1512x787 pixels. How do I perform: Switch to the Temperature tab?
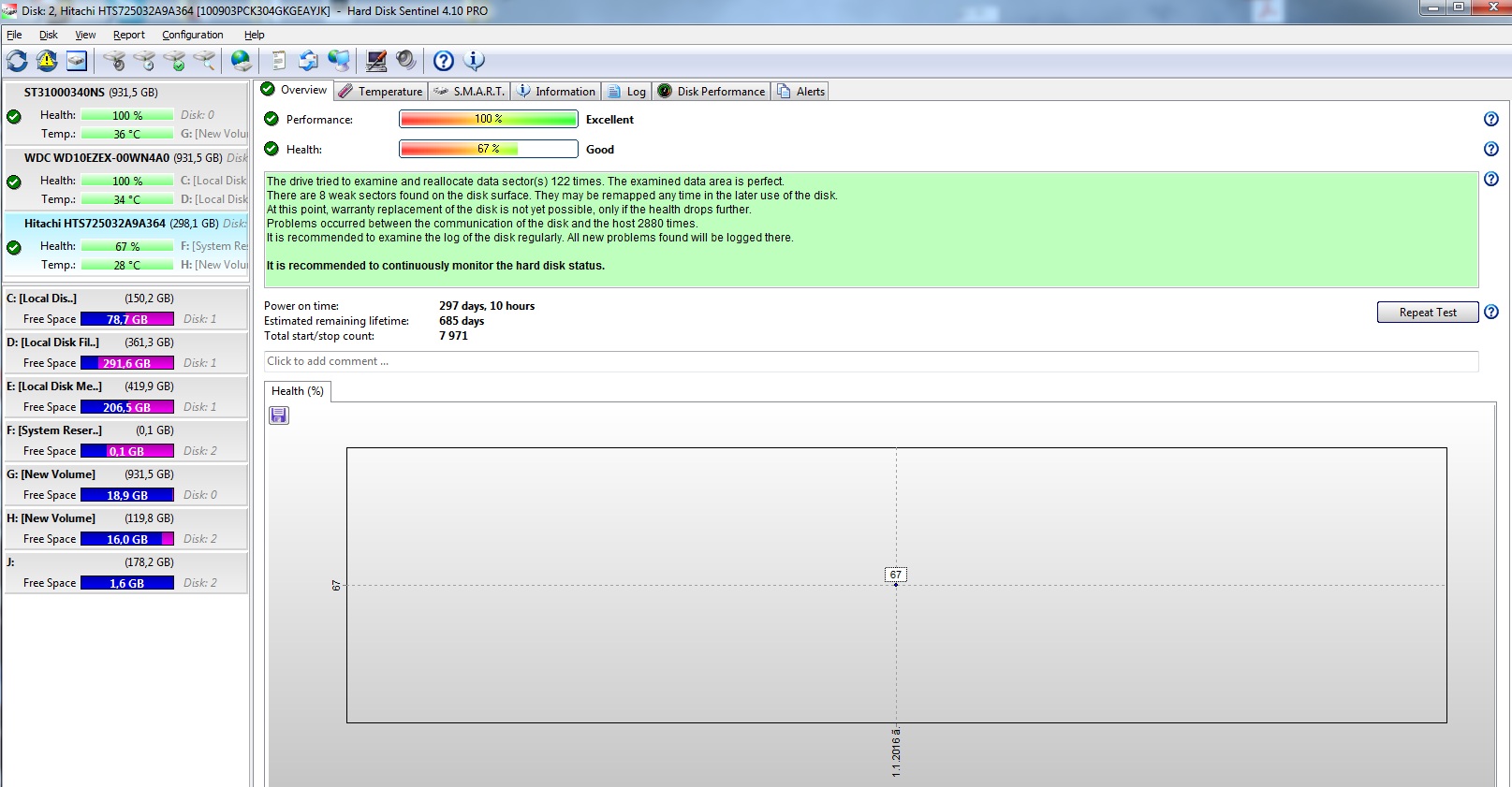coord(381,91)
